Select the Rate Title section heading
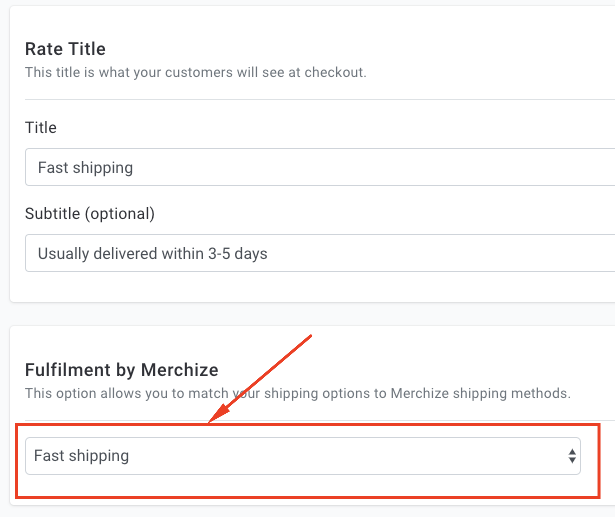615x517 pixels. pos(65,49)
